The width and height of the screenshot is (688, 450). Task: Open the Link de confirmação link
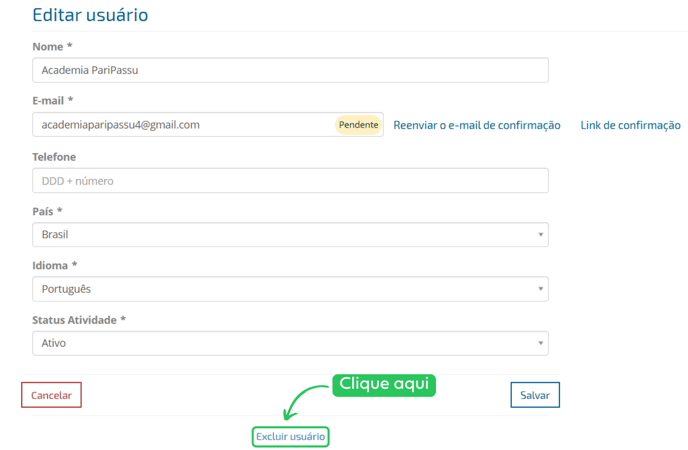pyautogui.click(x=630, y=125)
